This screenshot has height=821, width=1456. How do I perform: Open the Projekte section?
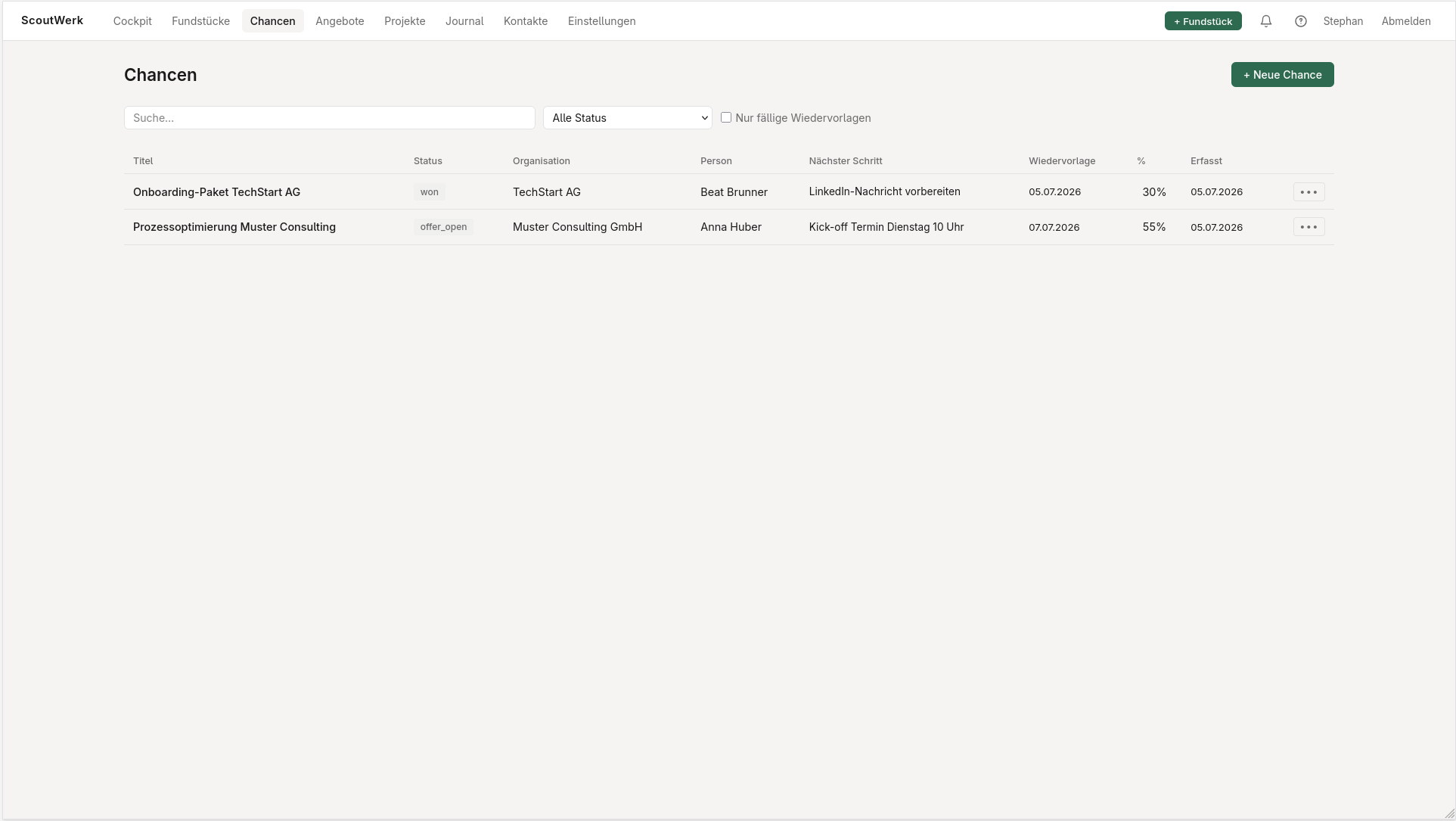[405, 21]
